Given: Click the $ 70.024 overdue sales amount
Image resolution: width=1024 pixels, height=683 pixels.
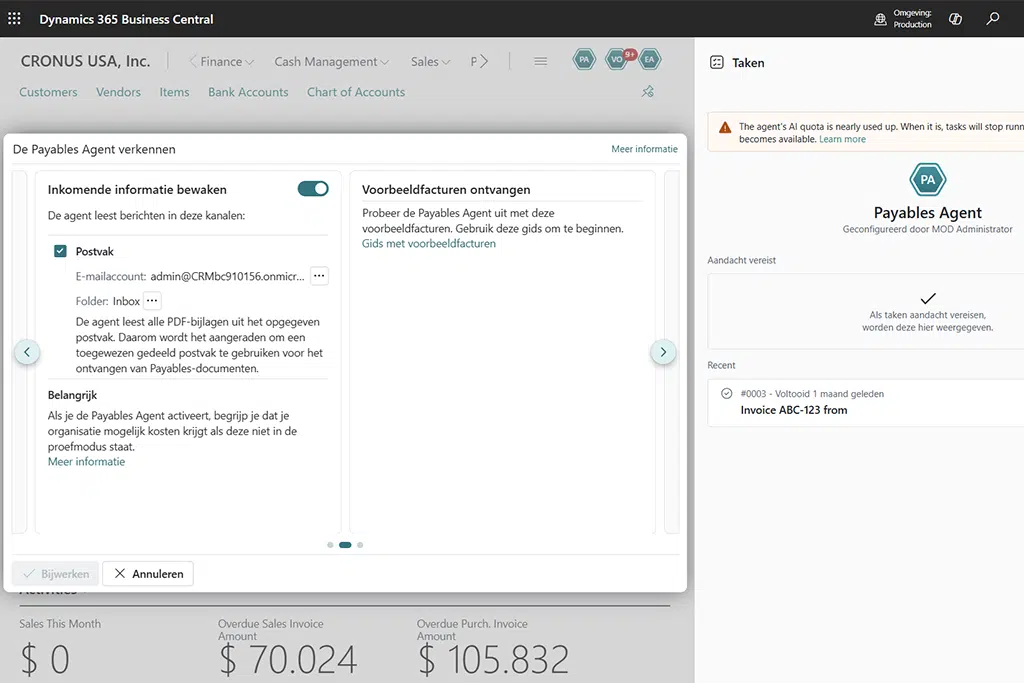Looking at the screenshot, I should click(288, 659).
